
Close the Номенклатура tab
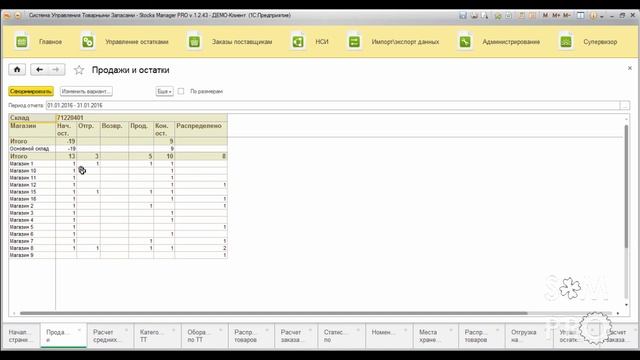[405, 330]
